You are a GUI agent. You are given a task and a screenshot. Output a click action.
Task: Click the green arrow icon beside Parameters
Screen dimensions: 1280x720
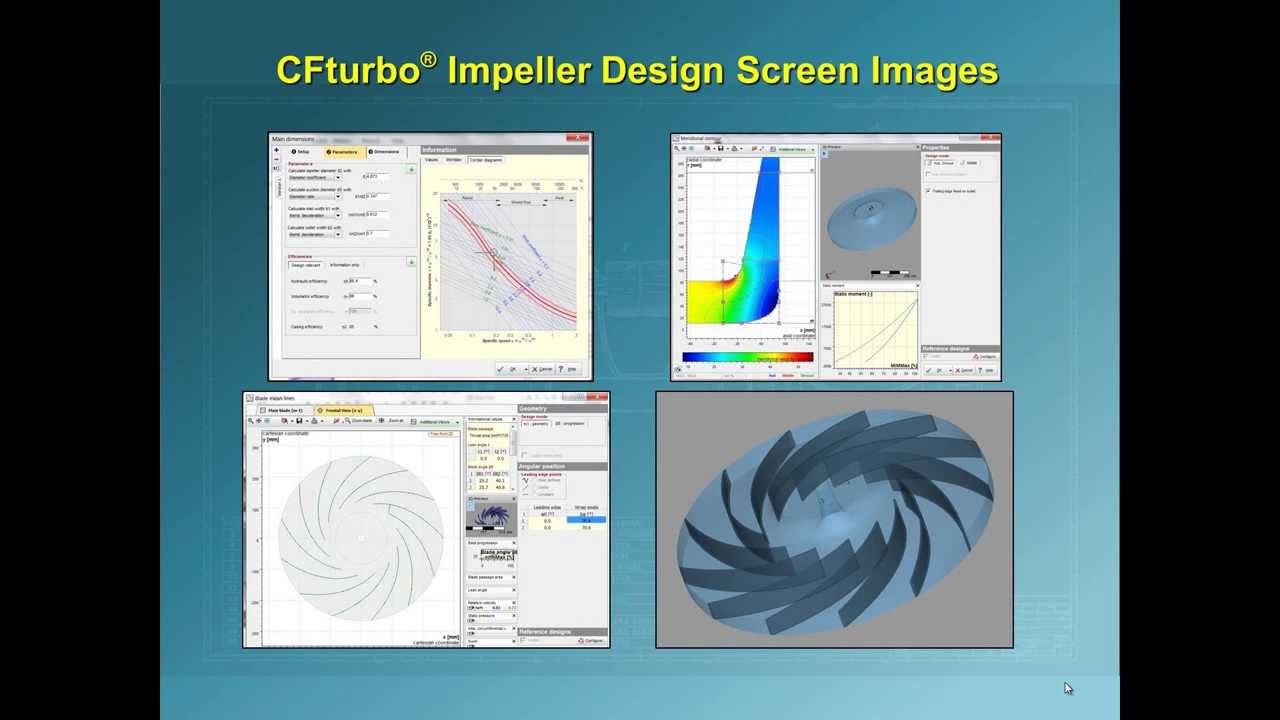pos(411,169)
